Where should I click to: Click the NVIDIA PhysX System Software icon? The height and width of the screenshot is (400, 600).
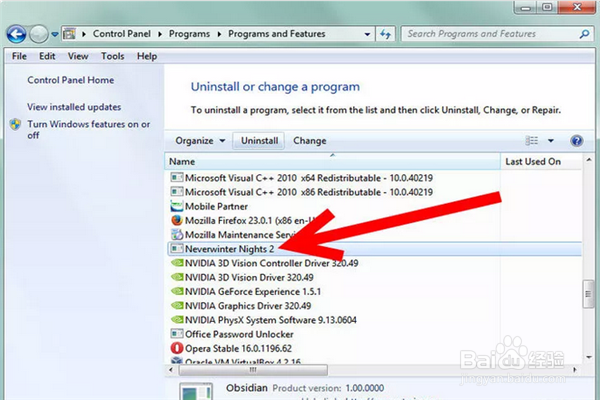[x=177, y=320]
